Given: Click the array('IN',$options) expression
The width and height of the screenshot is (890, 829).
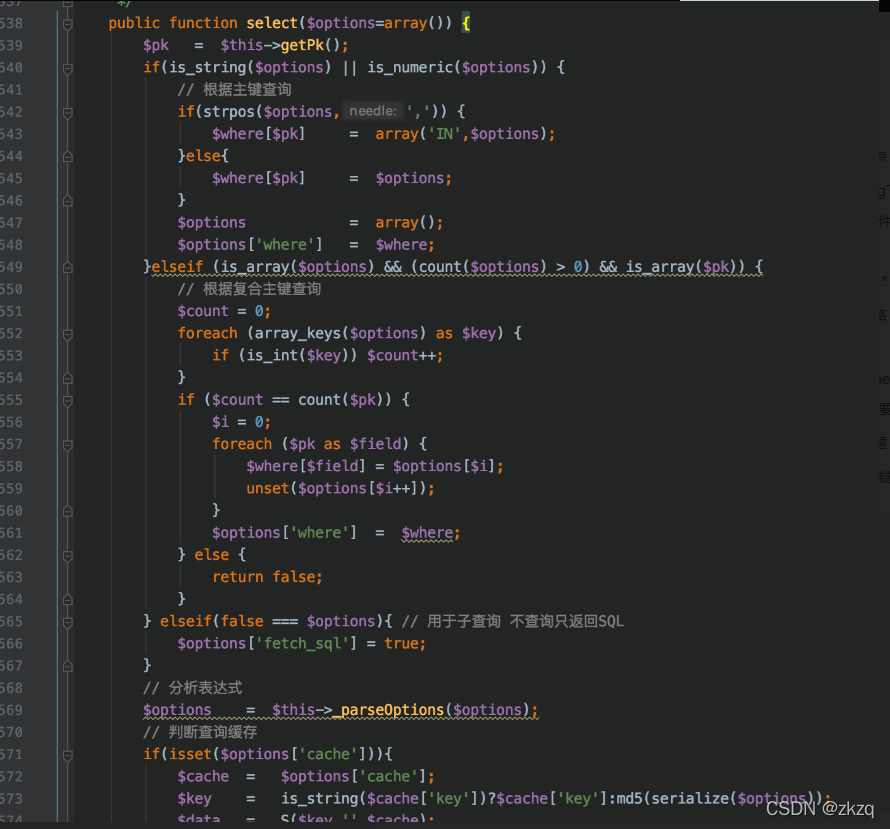Looking at the screenshot, I should [460, 134].
